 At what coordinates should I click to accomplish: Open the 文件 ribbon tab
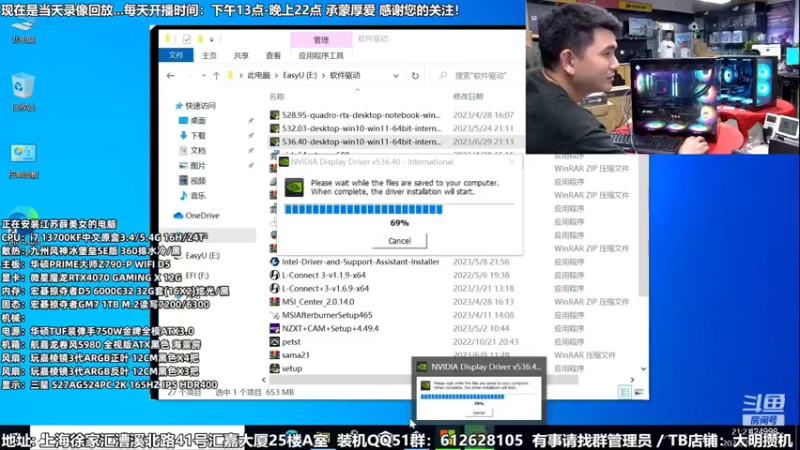tap(176, 55)
